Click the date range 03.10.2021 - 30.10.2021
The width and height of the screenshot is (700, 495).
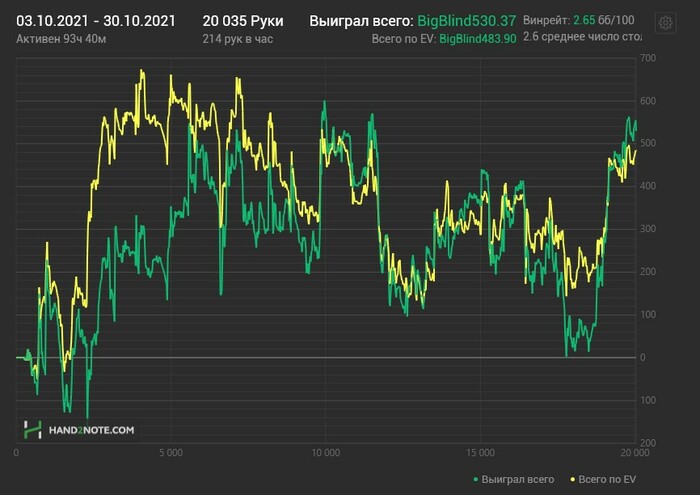96,21
